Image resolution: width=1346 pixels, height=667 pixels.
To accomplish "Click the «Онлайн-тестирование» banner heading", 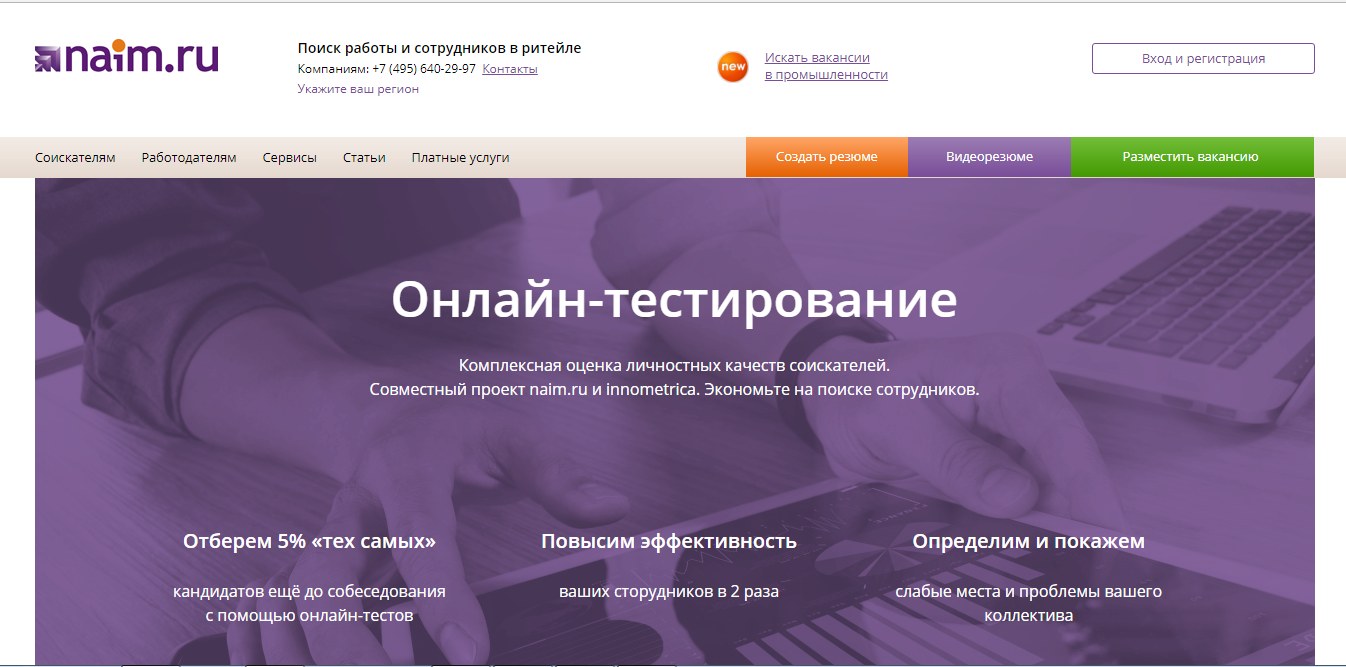I will click(x=673, y=299).
